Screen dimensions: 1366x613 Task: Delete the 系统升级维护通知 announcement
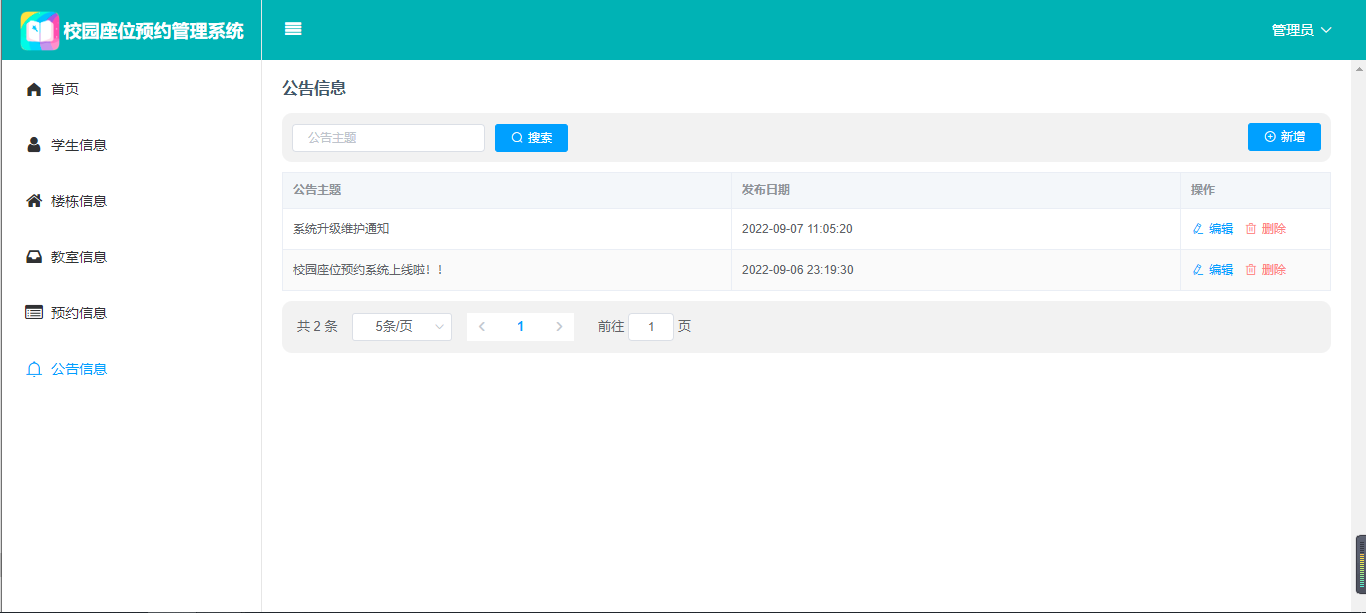tap(1265, 229)
